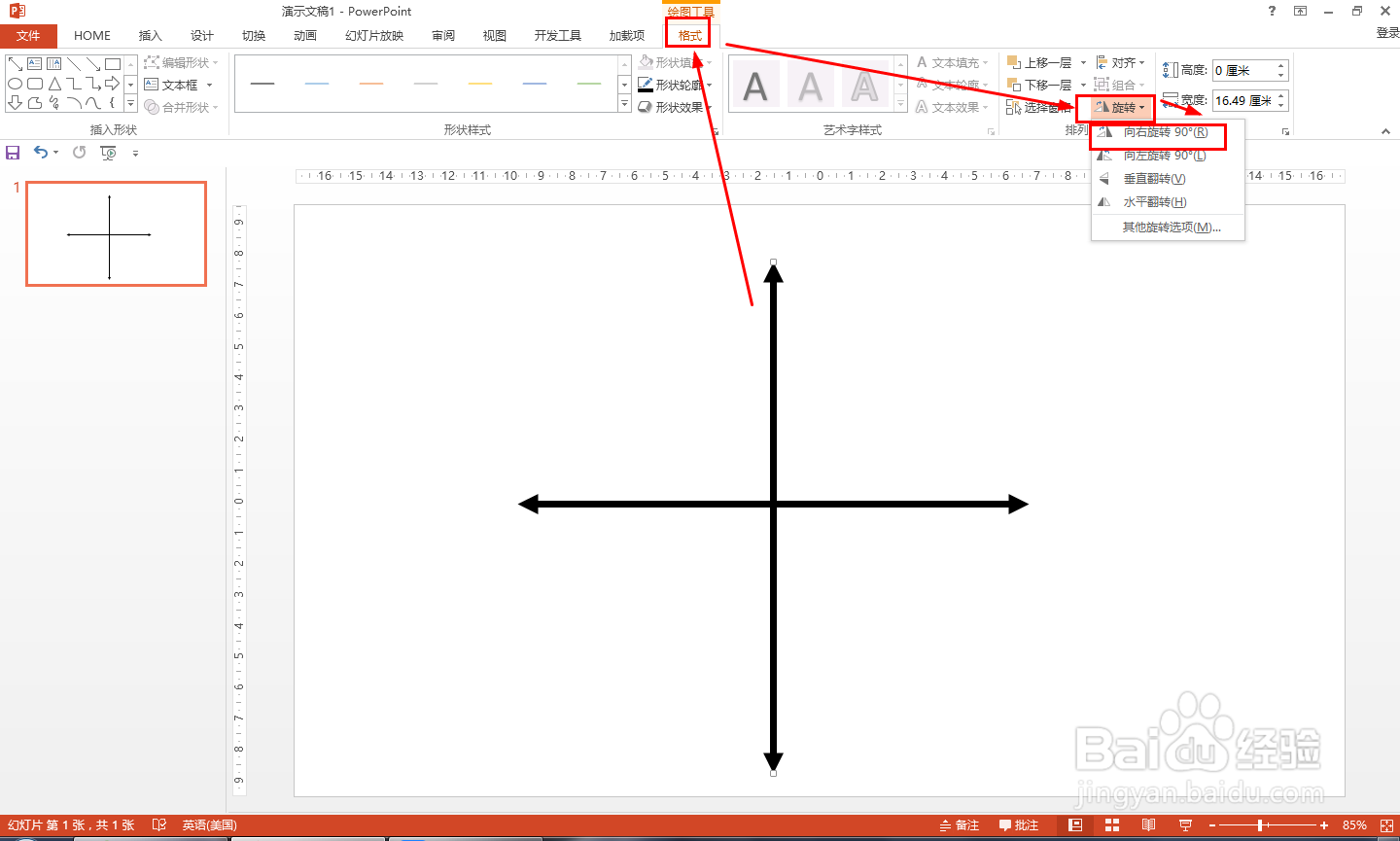Choose 向左旋转 90° from rotate menu
The height and width of the screenshot is (841, 1400).
1168,156
